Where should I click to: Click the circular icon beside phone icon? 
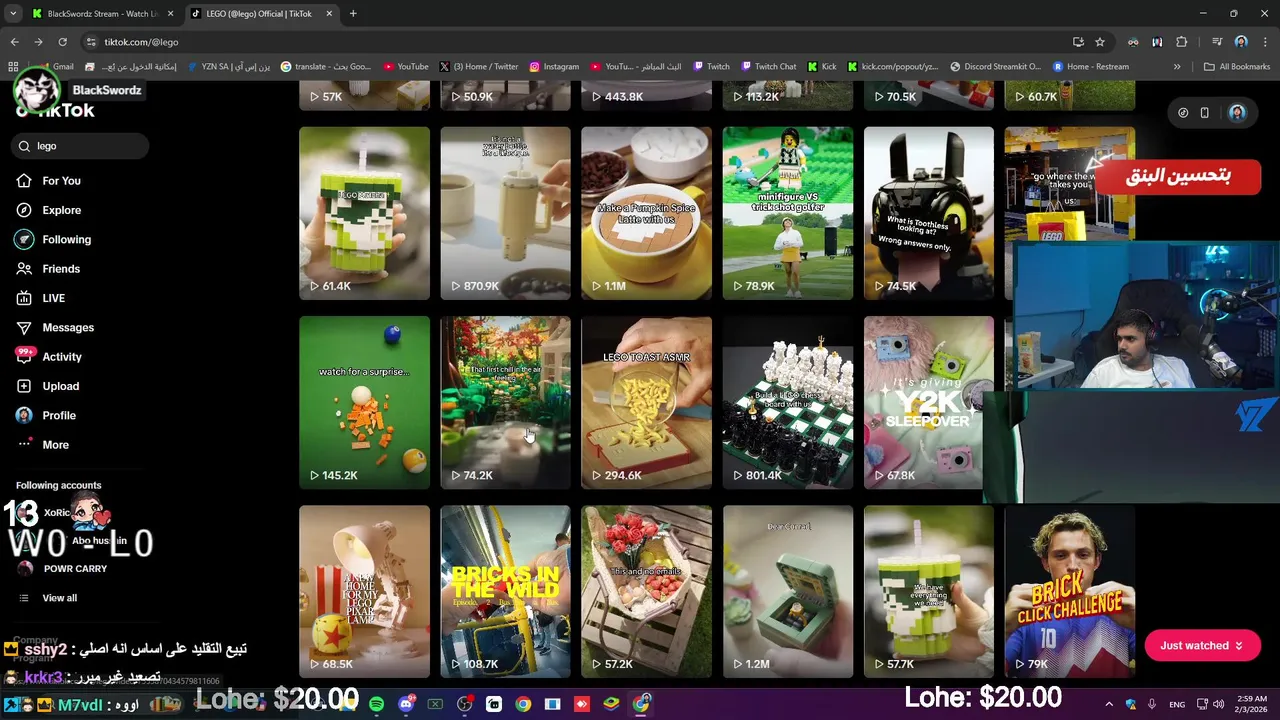coord(1183,113)
